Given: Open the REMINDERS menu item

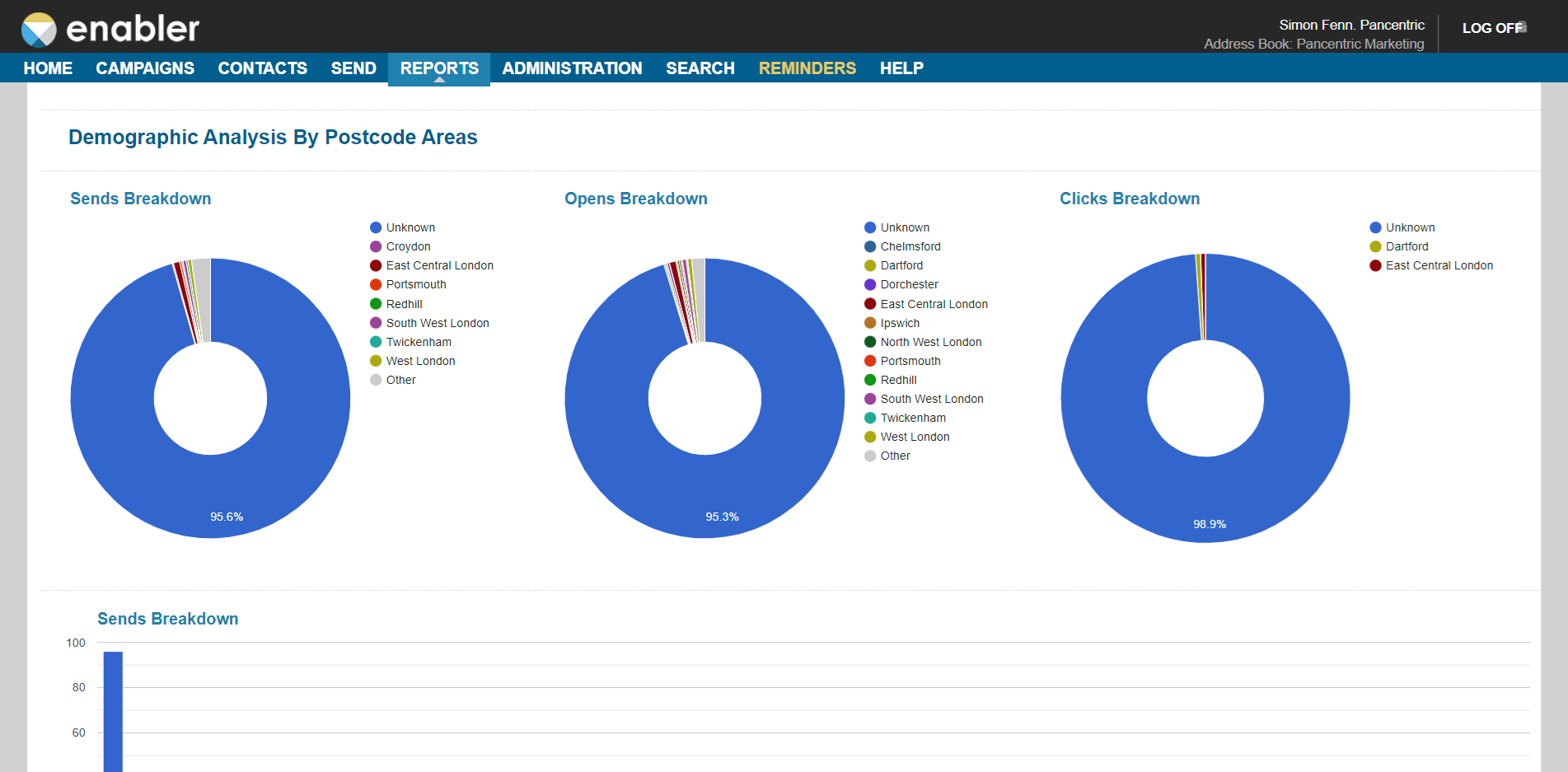Looking at the screenshot, I should [x=807, y=68].
